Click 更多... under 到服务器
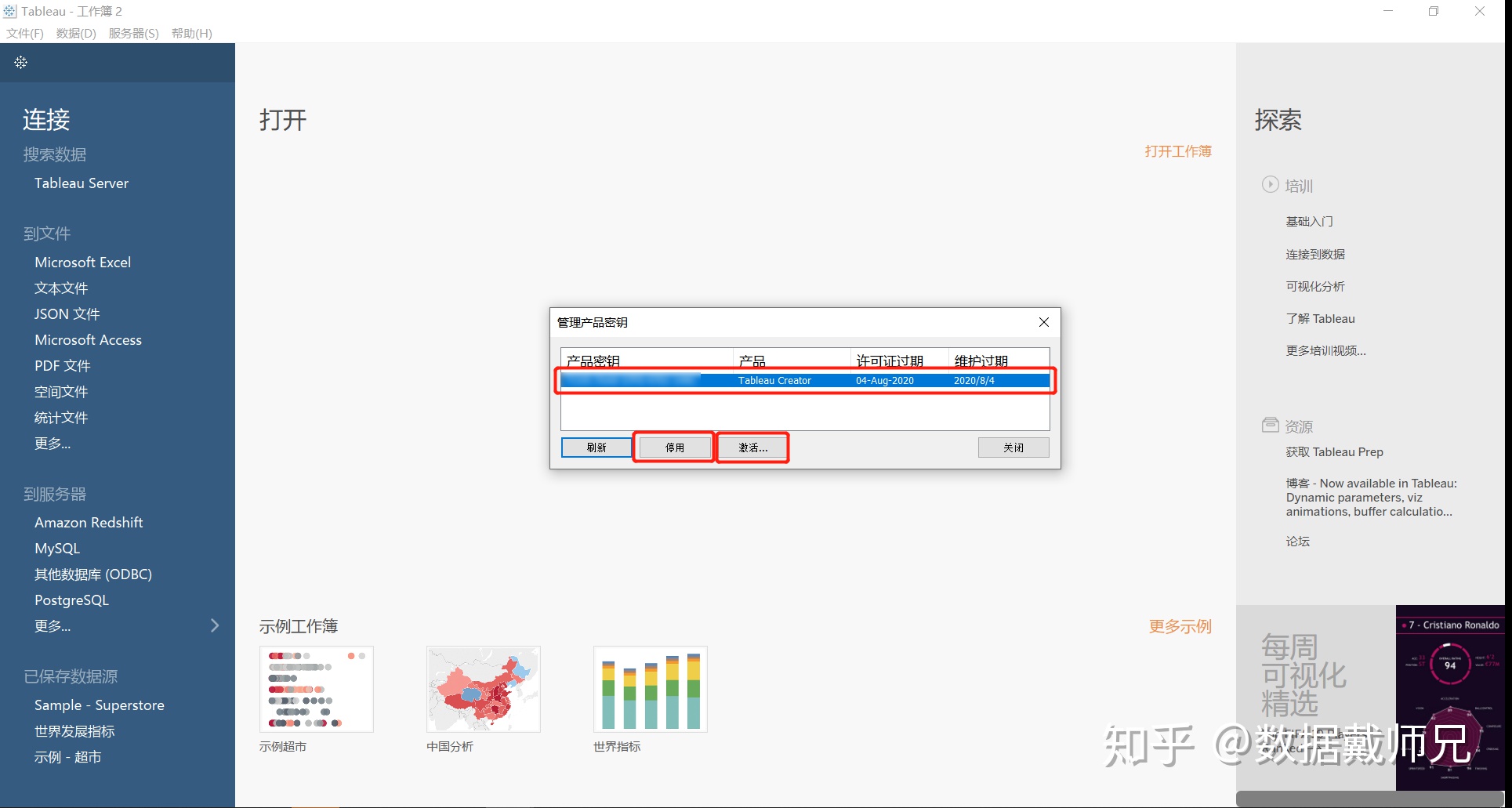Image resolution: width=1512 pixels, height=808 pixels. coord(53,625)
